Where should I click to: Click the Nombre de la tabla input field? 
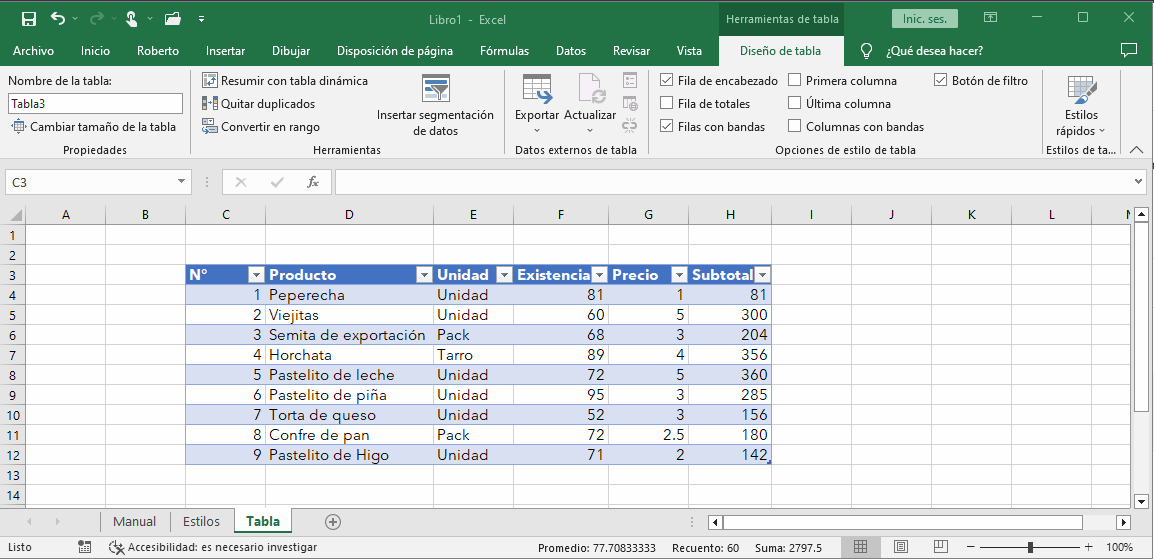pos(96,104)
